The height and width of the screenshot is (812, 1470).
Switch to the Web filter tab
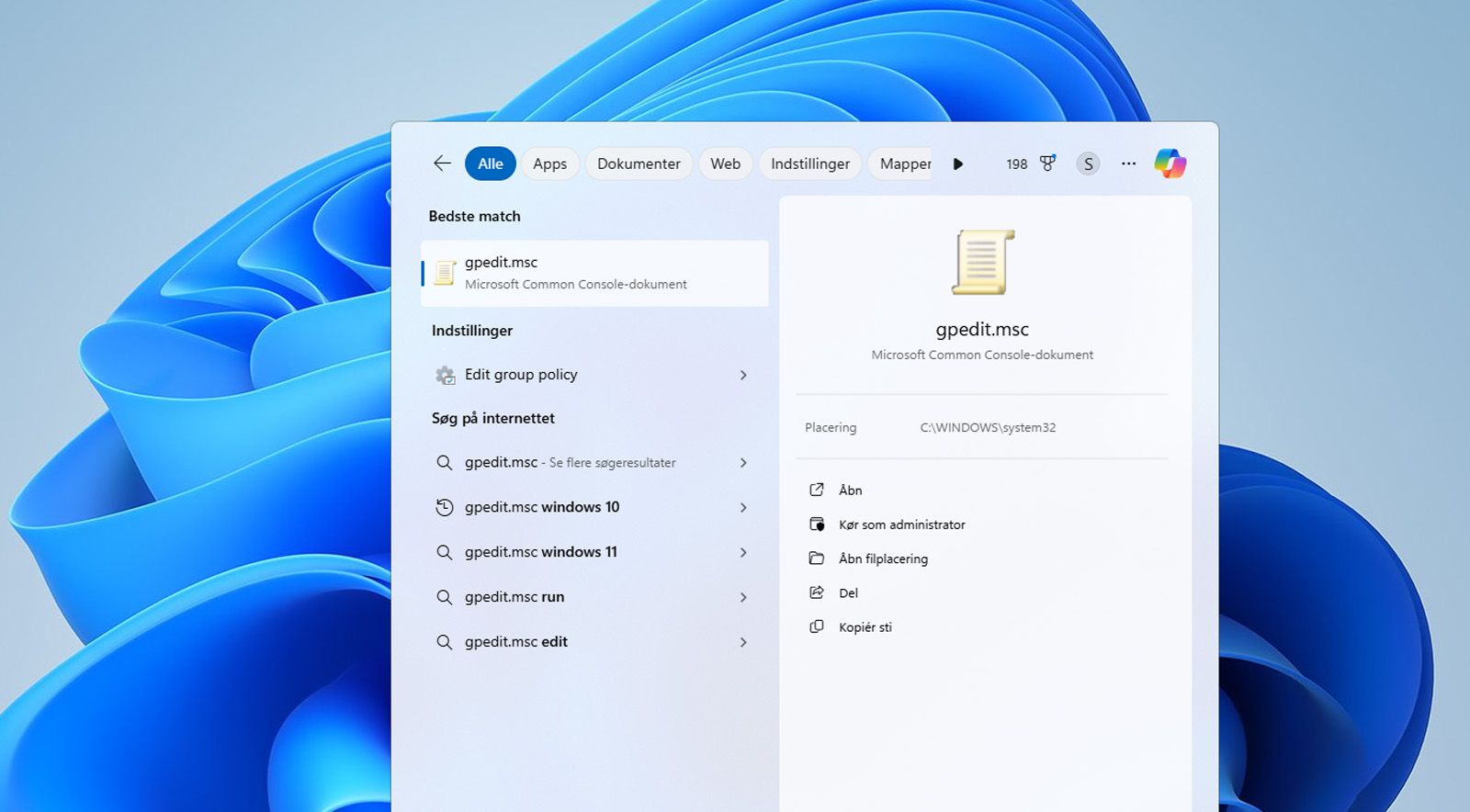(x=725, y=164)
